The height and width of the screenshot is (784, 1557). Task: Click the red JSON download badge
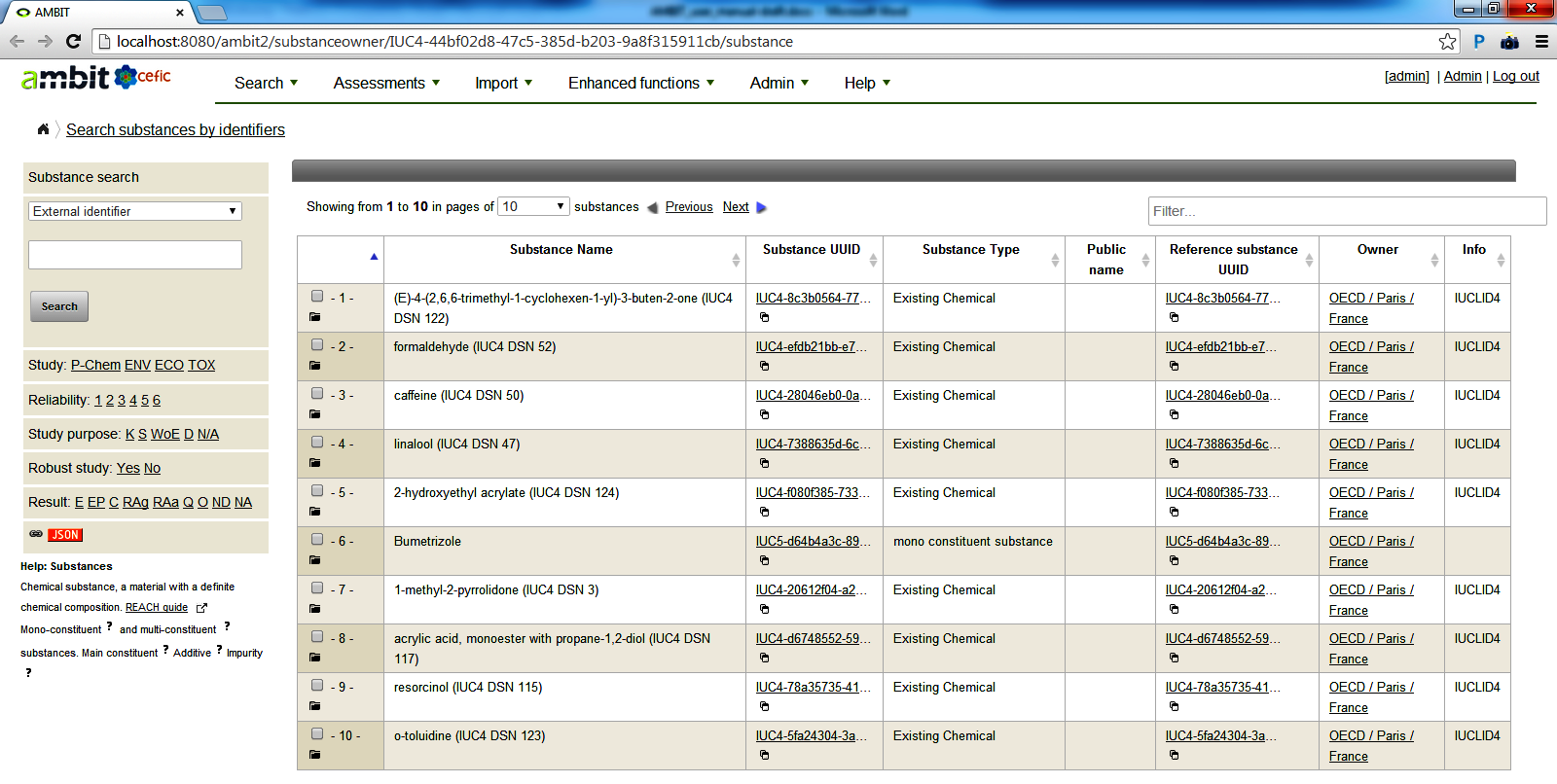pyautogui.click(x=65, y=535)
